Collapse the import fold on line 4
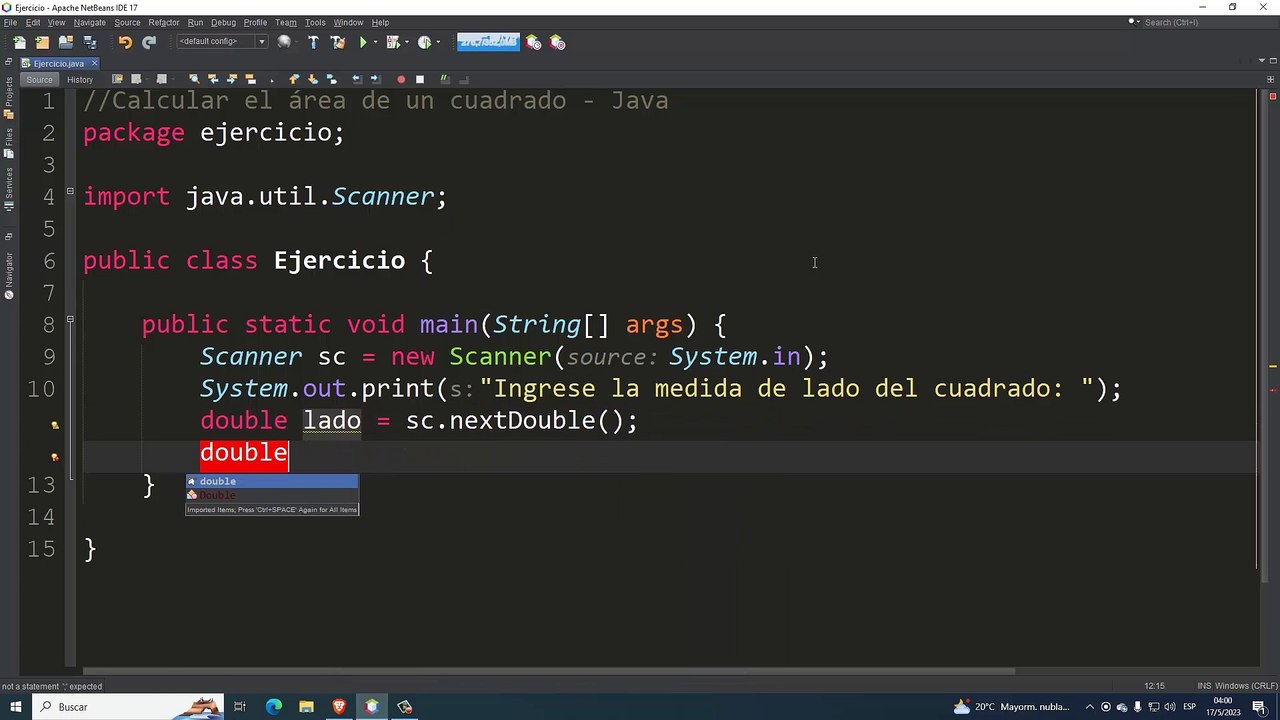1280x720 pixels. point(70,191)
